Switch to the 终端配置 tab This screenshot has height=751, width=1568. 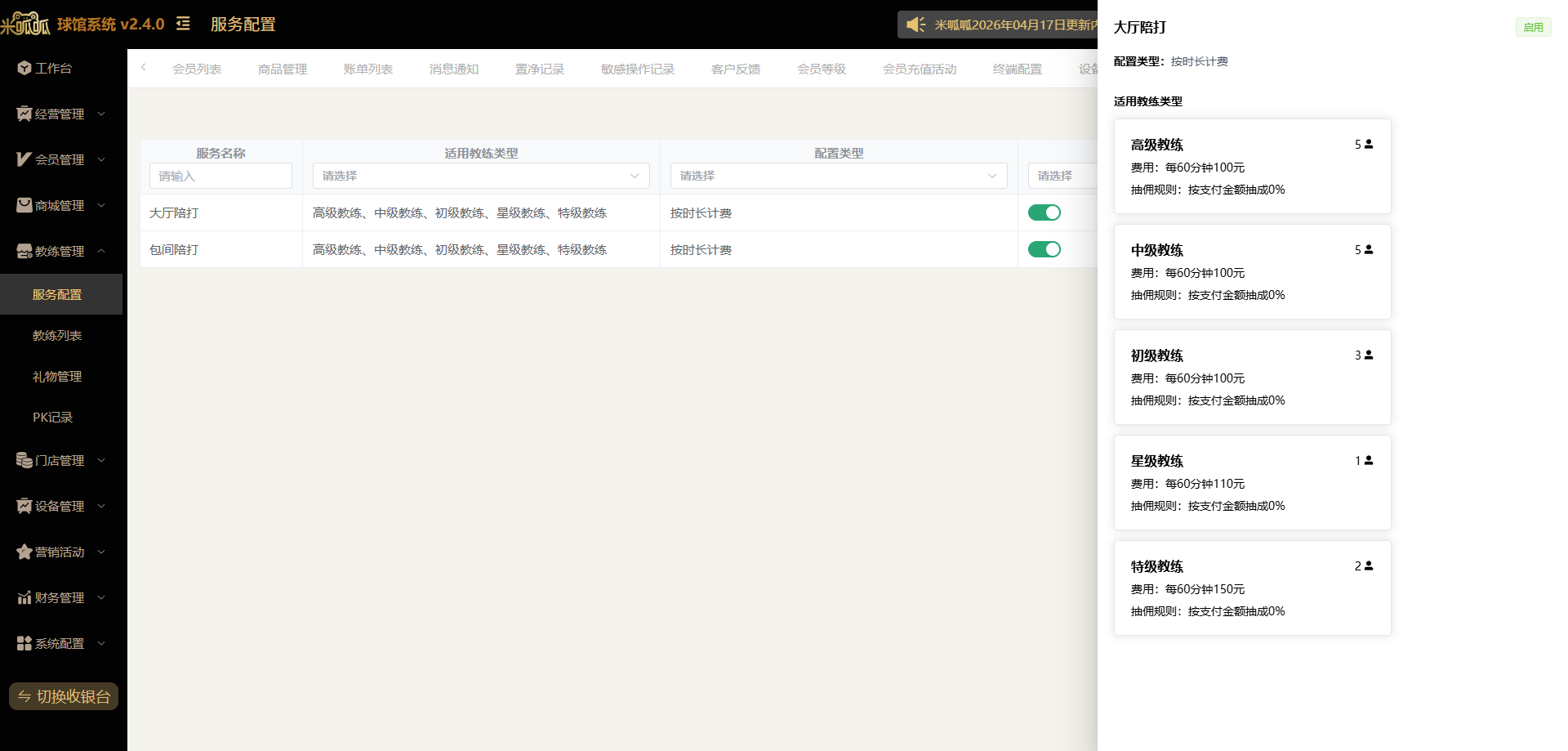pyautogui.click(x=1018, y=69)
